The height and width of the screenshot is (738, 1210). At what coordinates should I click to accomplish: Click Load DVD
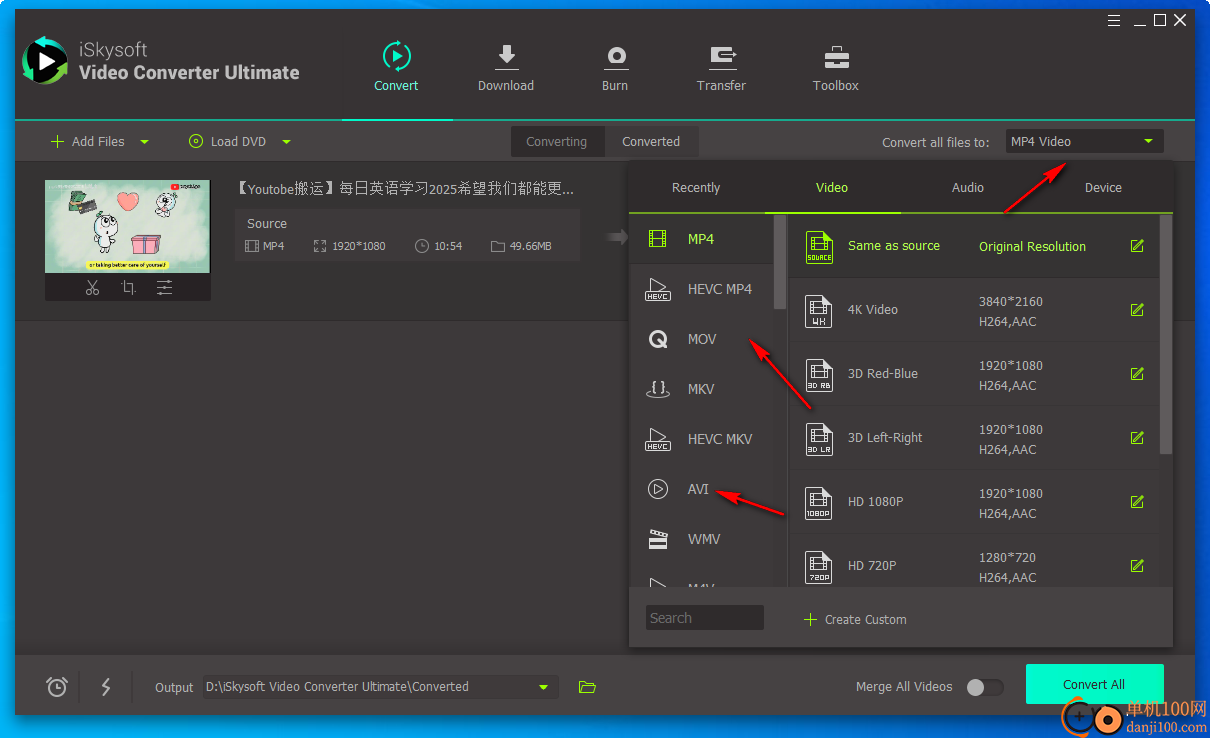pos(228,142)
